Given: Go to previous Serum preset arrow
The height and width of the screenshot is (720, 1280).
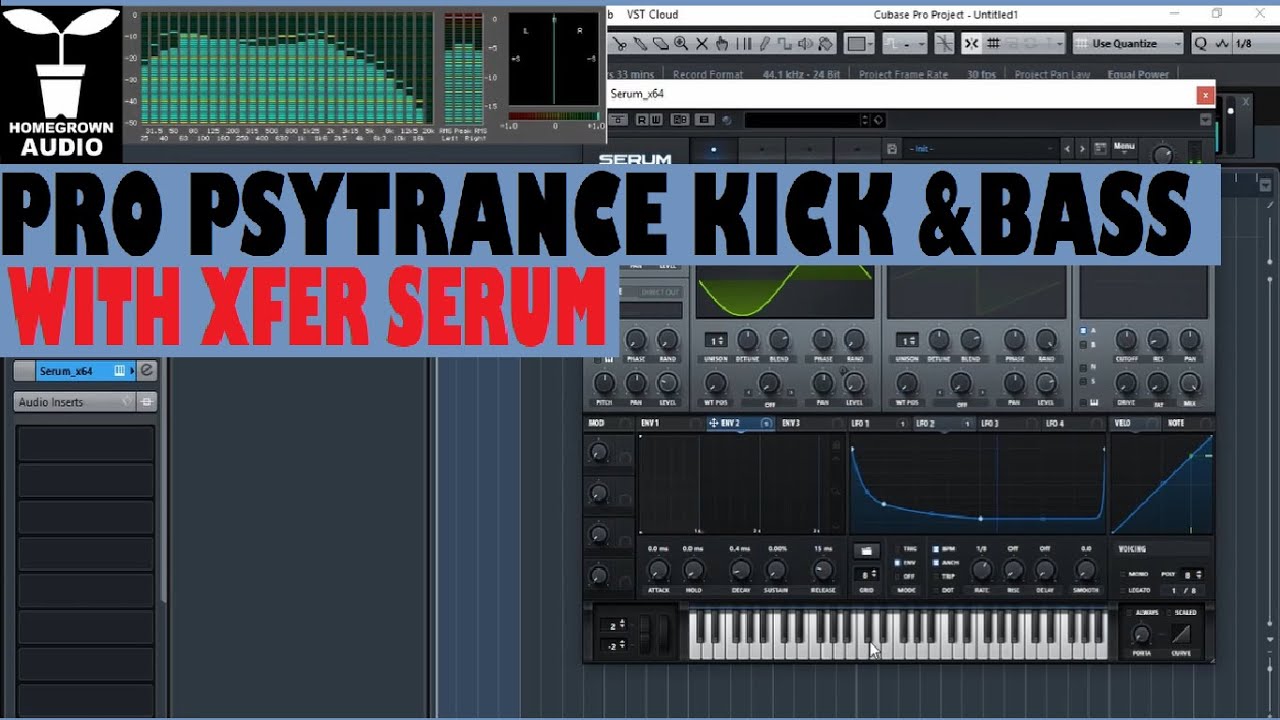Looking at the screenshot, I should click(x=1067, y=149).
